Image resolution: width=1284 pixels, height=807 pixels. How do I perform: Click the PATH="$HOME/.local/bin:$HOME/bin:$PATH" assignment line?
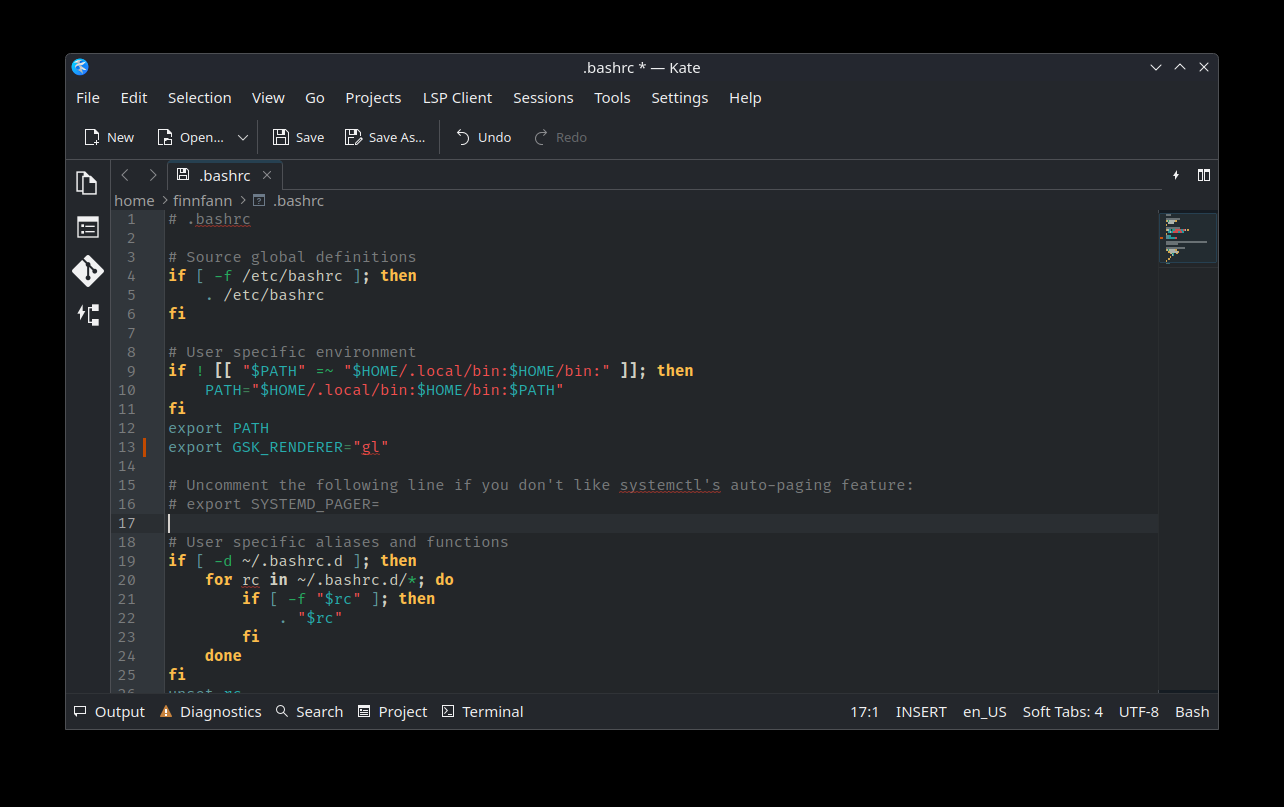(385, 390)
